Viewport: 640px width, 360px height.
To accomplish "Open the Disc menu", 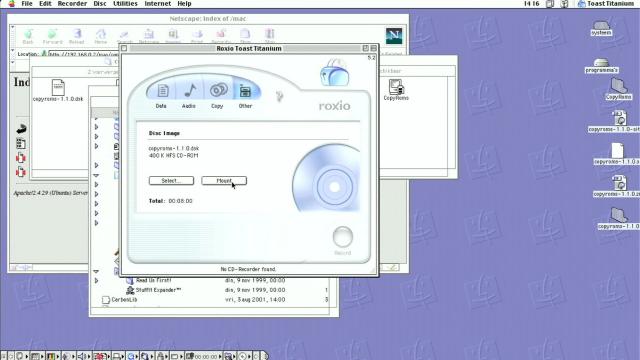I will 100,4.
